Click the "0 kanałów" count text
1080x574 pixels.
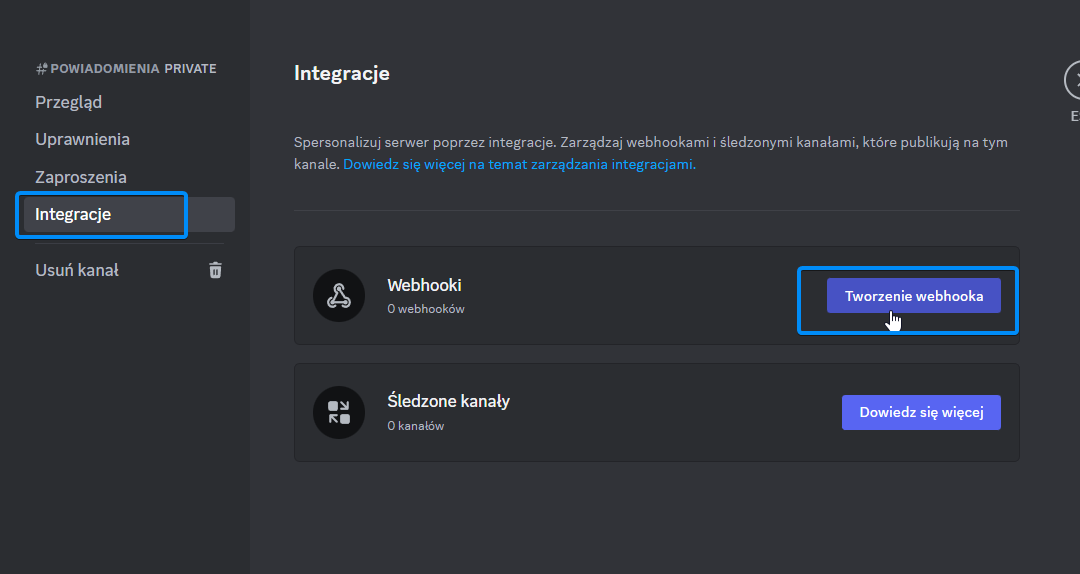coord(415,426)
